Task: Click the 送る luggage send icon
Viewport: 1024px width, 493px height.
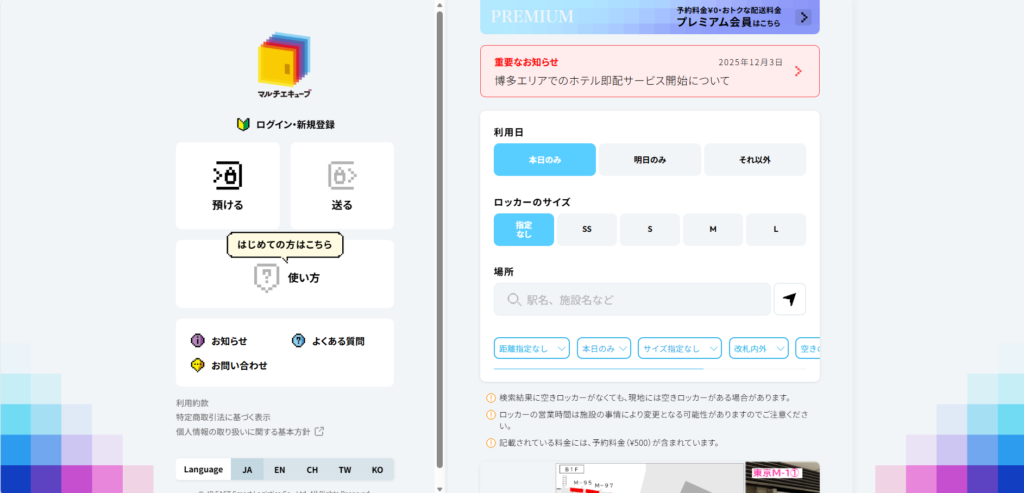Action: click(342, 175)
